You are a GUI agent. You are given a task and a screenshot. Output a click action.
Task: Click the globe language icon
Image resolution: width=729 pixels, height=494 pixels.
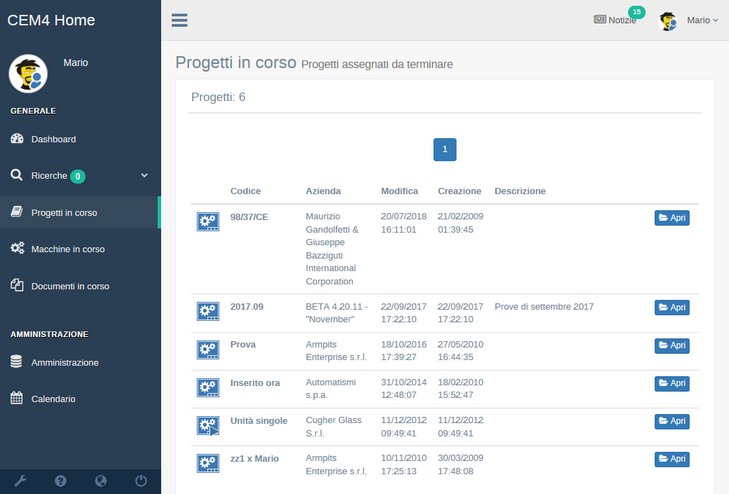[100, 481]
